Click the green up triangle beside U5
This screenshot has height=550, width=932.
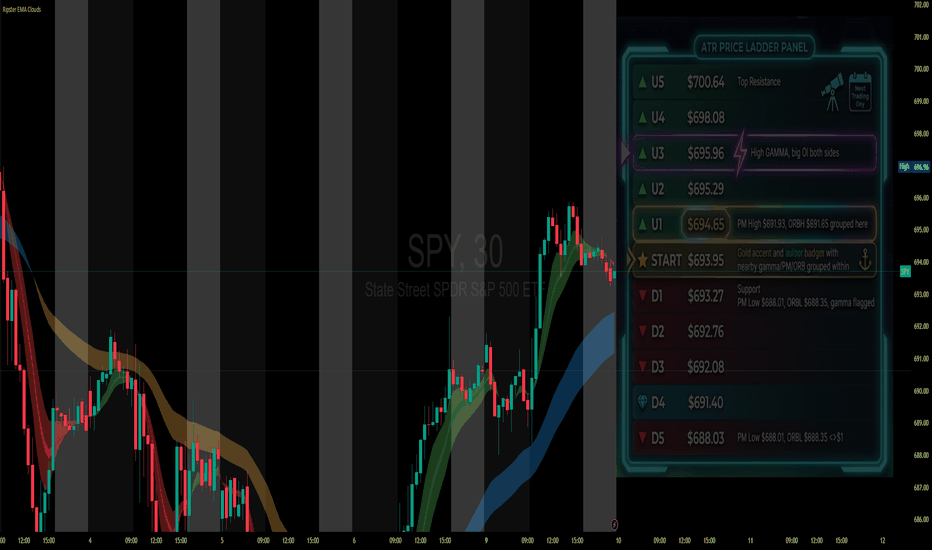[643, 82]
